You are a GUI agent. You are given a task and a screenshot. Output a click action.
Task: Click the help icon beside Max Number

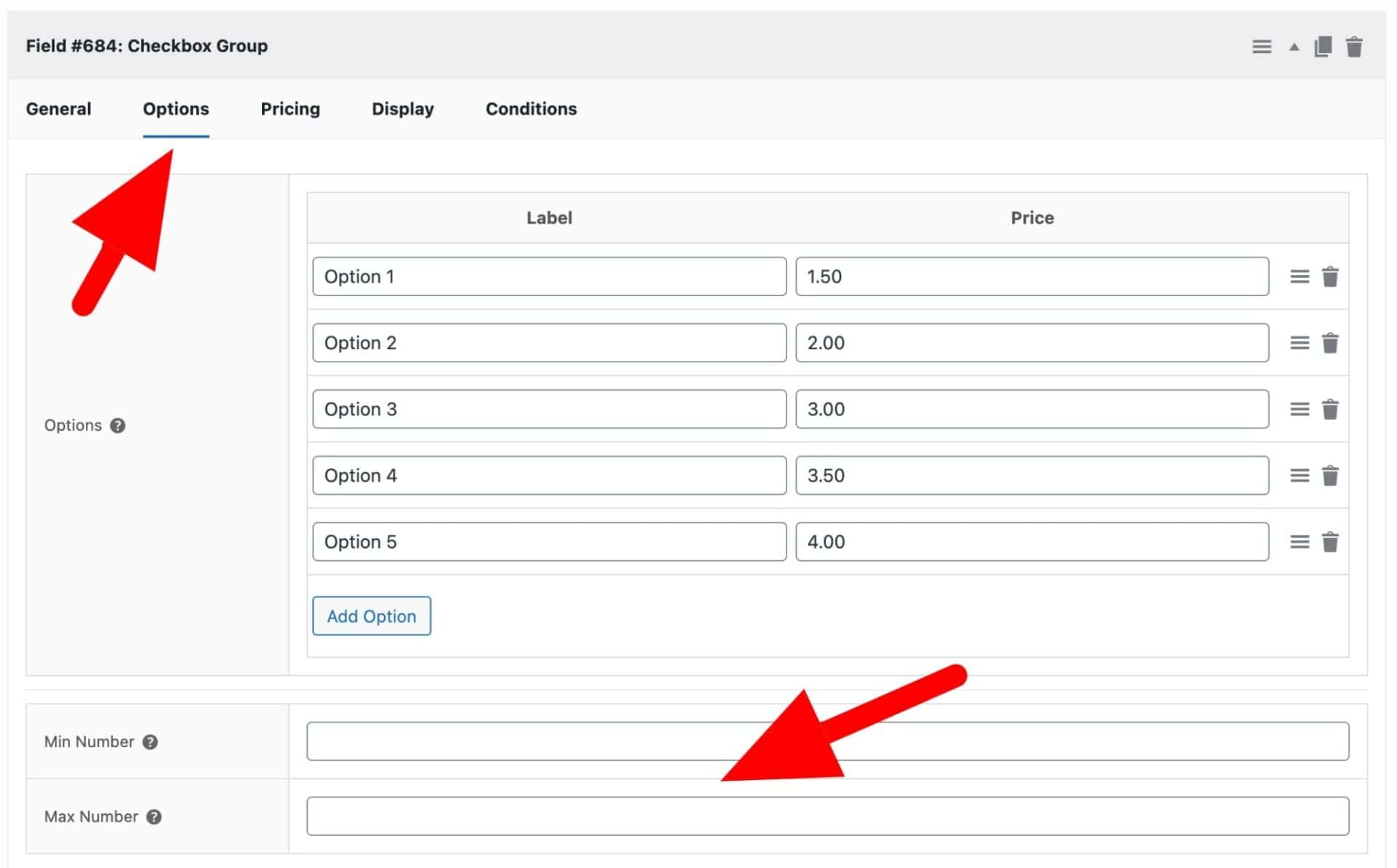[x=154, y=816]
